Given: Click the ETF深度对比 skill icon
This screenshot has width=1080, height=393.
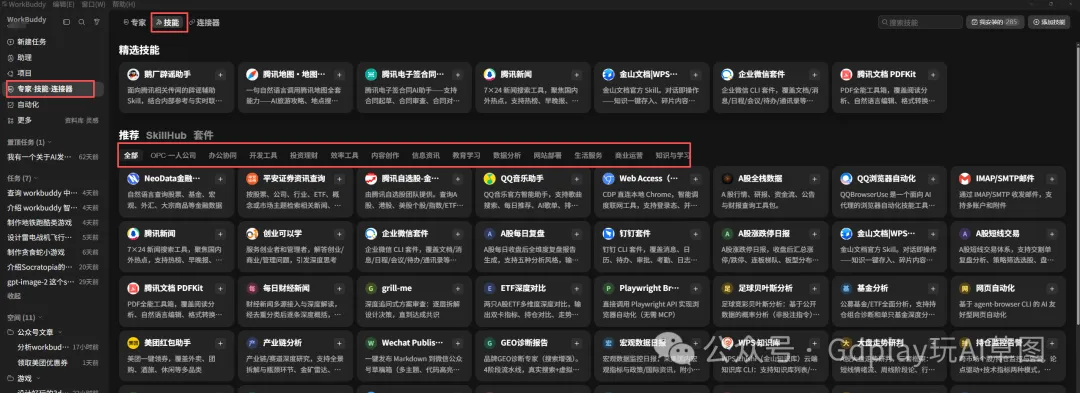Looking at the screenshot, I should pos(489,288).
